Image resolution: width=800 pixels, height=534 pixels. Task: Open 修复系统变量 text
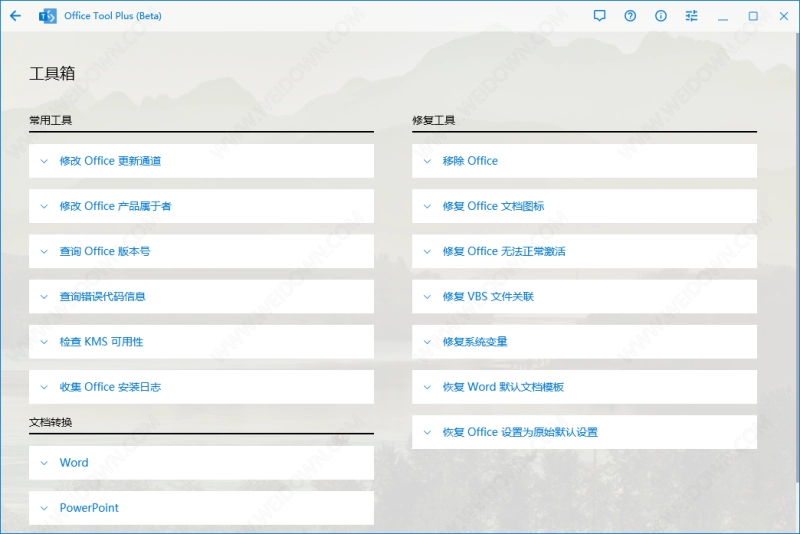pyautogui.click(x=475, y=342)
